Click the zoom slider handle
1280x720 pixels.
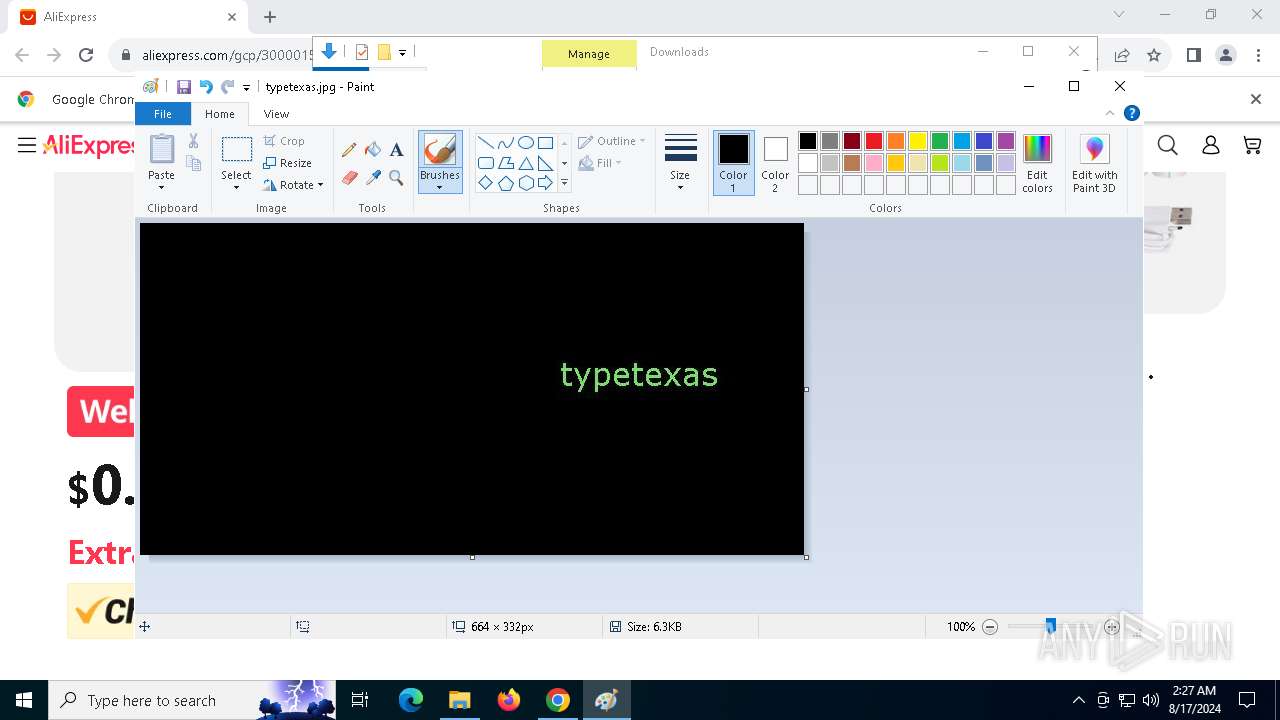tap(1050, 626)
